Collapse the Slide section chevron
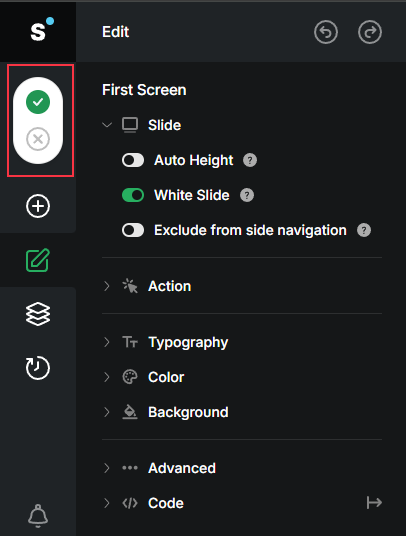 pos(107,125)
